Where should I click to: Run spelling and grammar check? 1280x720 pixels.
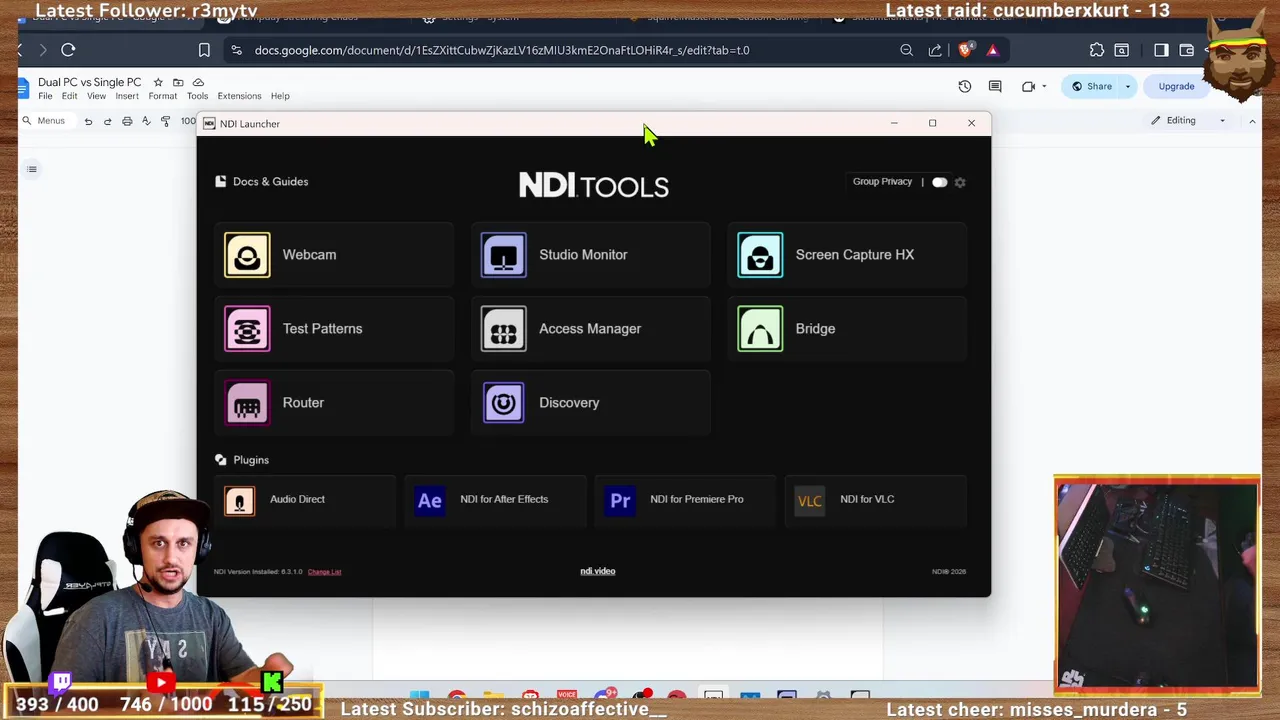[x=146, y=121]
